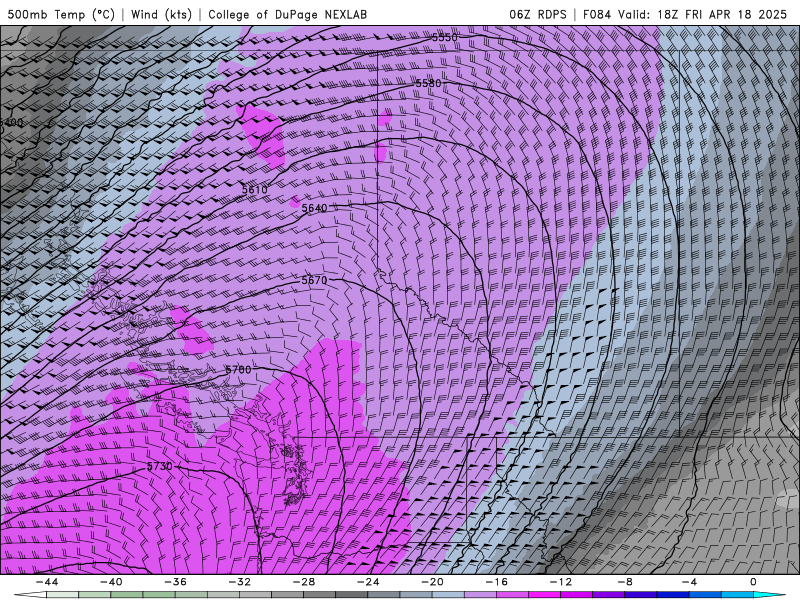The width and height of the screenshot is (800, 600).
Task: Click the 5550 height contour label
Action: coord(444,37)
